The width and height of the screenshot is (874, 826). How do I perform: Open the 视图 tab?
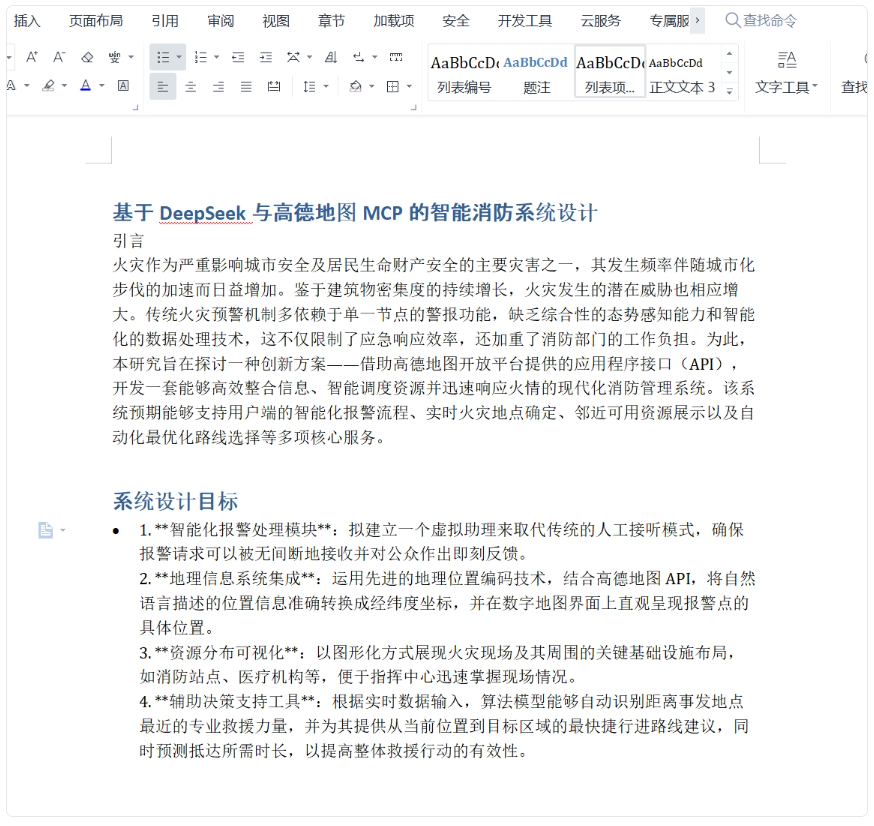click(x=276, y=21)
